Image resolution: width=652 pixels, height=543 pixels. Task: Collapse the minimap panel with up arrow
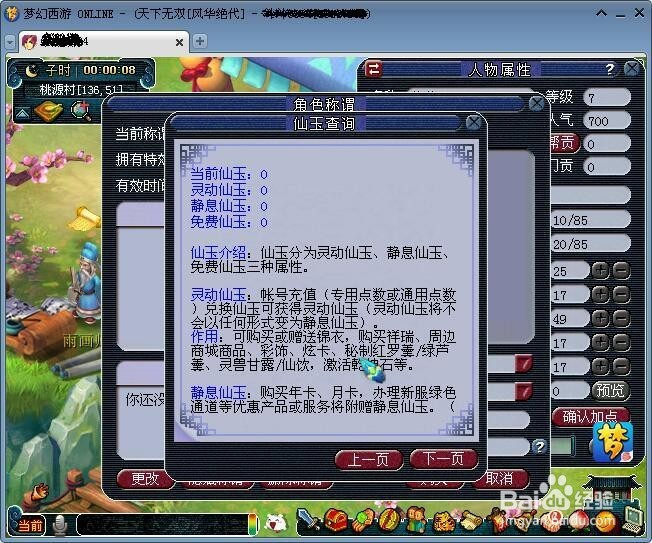click(23, 113)
